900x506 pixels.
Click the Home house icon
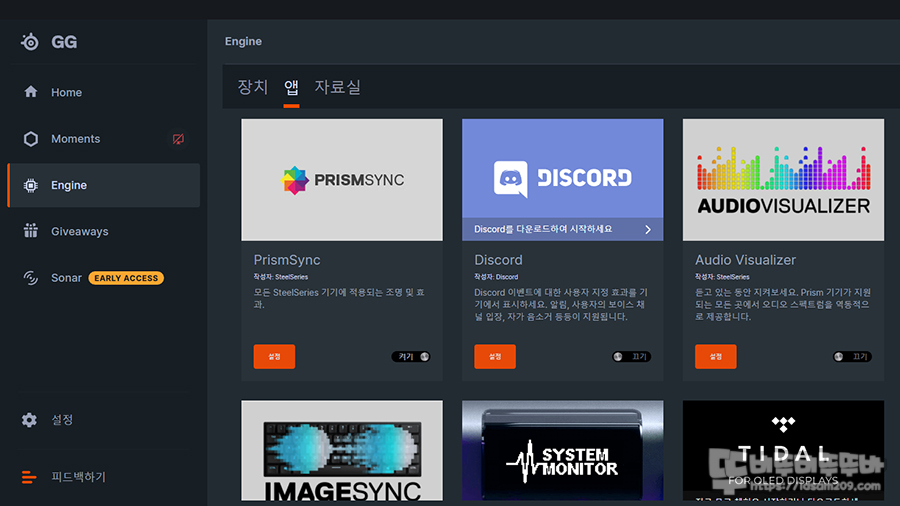tap(30, 92)
